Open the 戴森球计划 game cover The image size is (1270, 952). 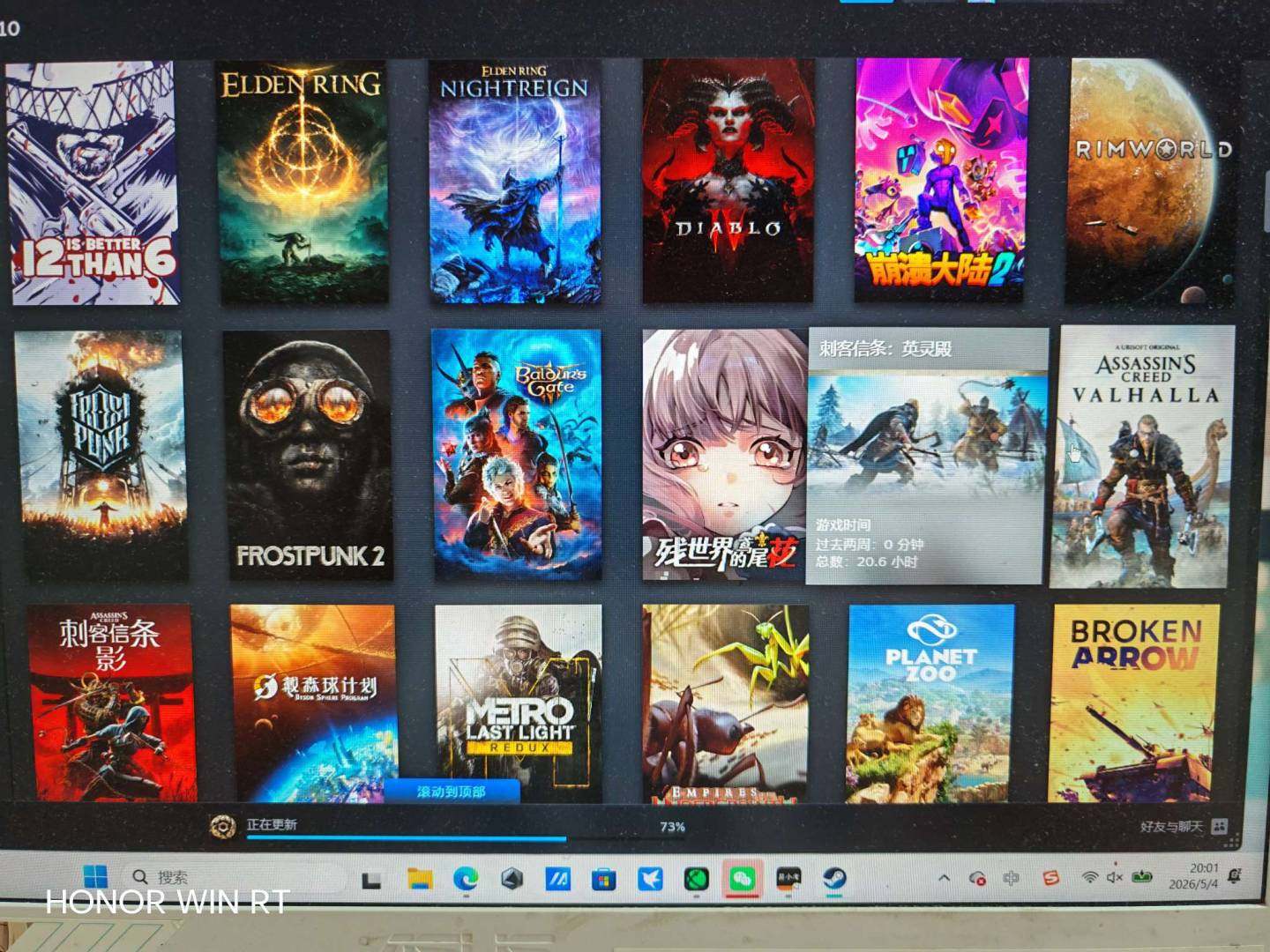tap(314, 703)
